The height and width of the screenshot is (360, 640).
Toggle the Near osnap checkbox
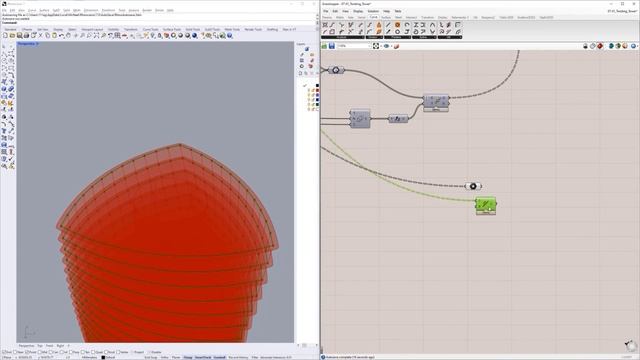[x=15, y=352]
